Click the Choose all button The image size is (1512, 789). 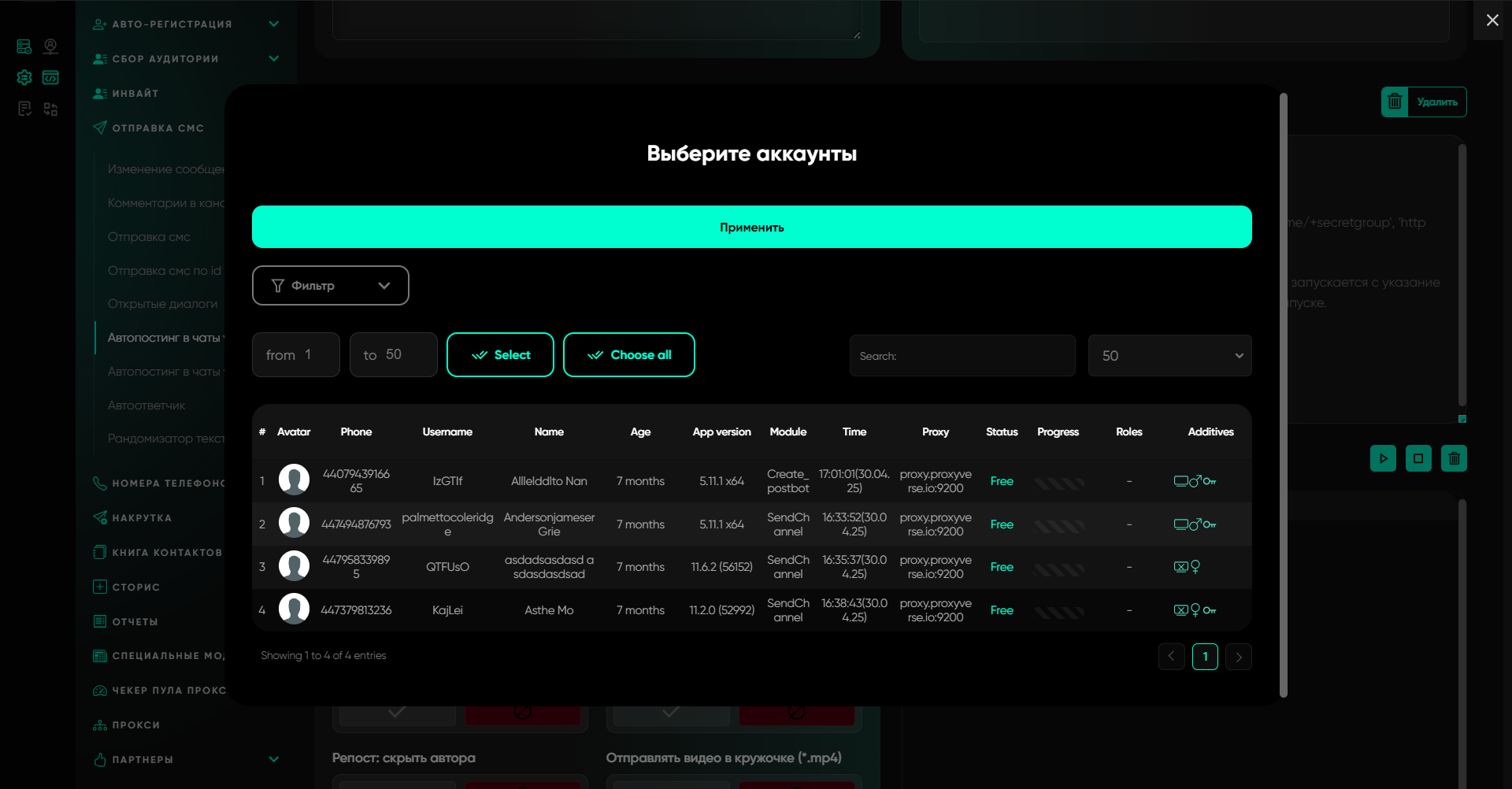(x=628, y=355)
